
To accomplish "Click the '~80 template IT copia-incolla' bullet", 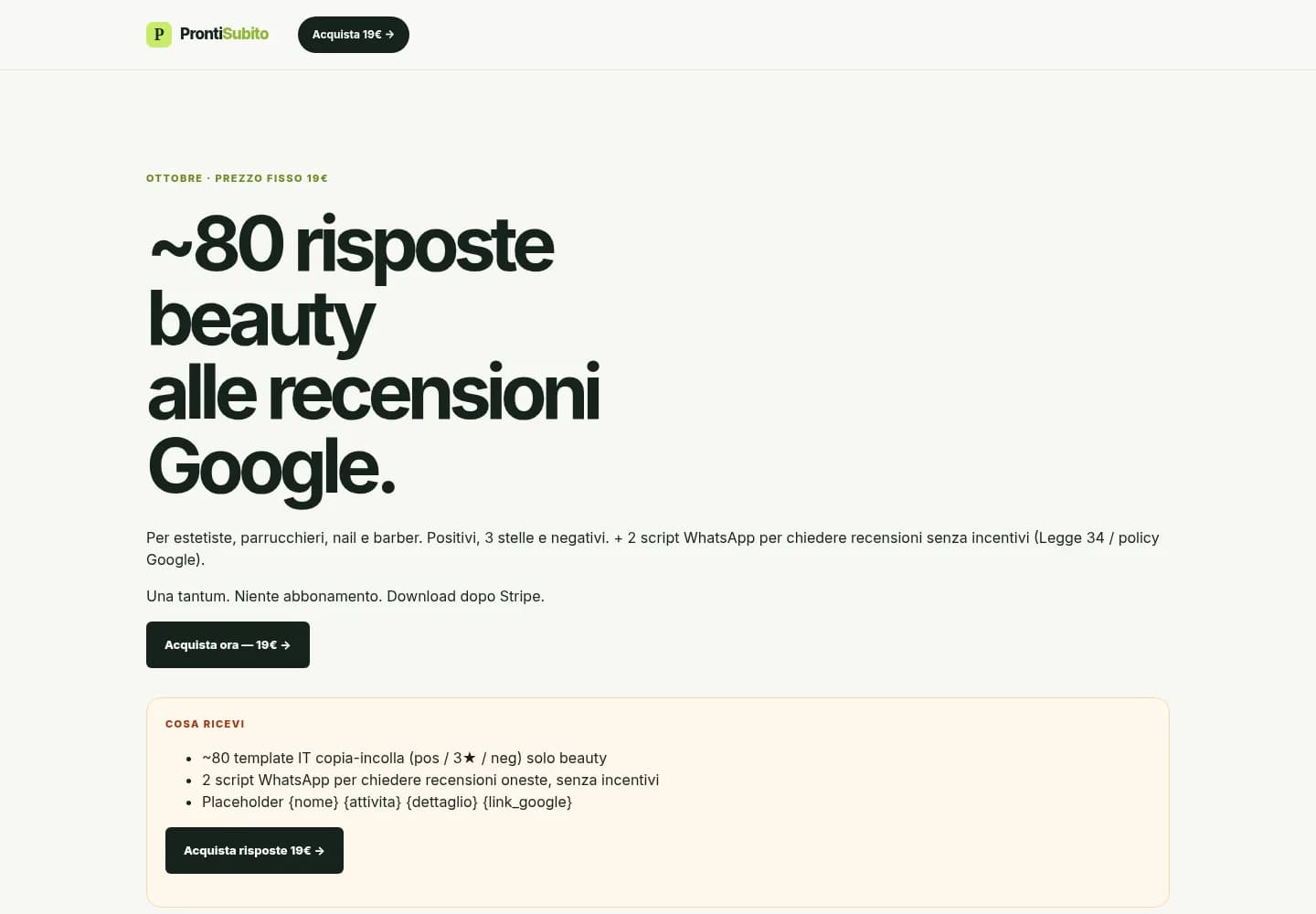I will [404, 758].
